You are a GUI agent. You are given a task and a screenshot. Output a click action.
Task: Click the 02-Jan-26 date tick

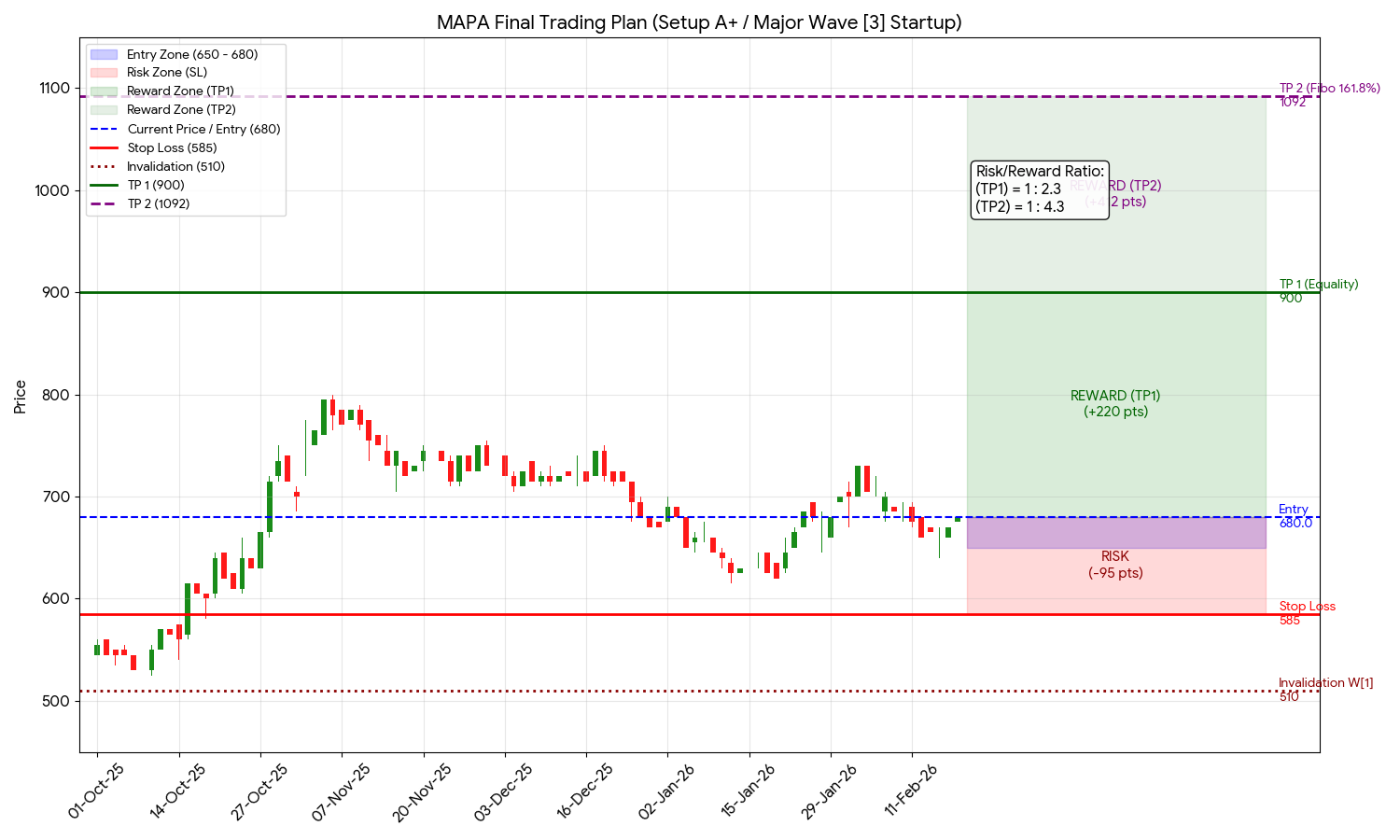pyautogui.click(x=667, y=791)
